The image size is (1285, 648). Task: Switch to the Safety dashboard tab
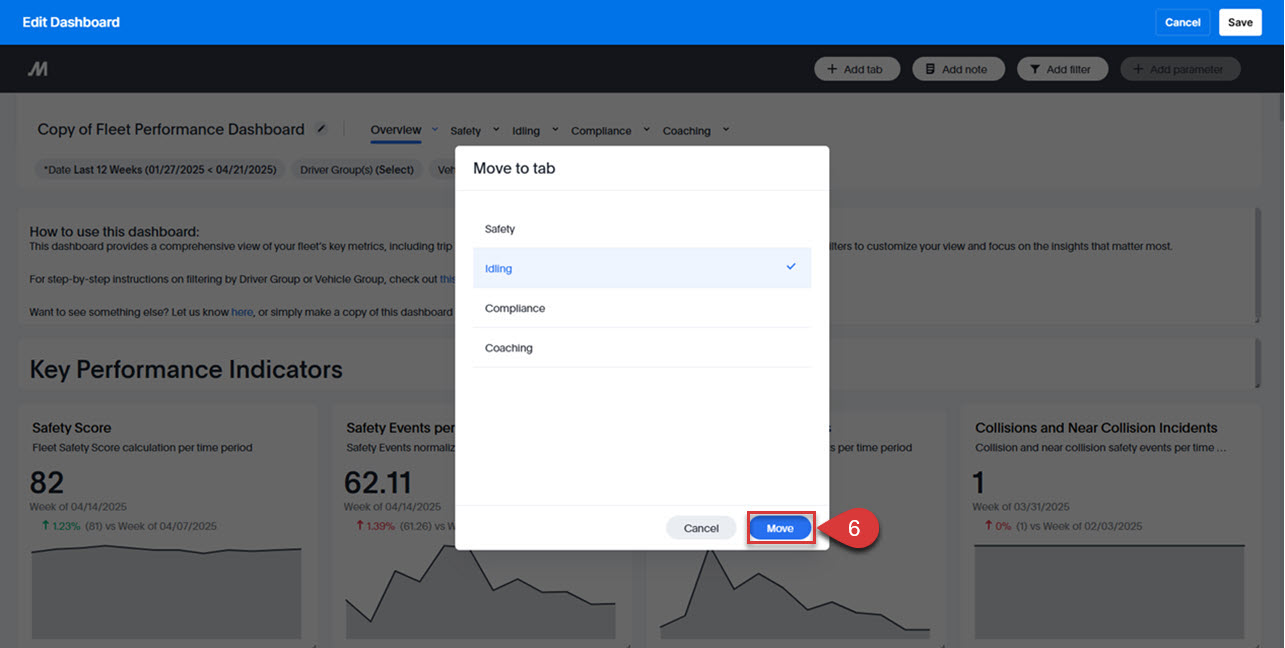click(465, 131)
